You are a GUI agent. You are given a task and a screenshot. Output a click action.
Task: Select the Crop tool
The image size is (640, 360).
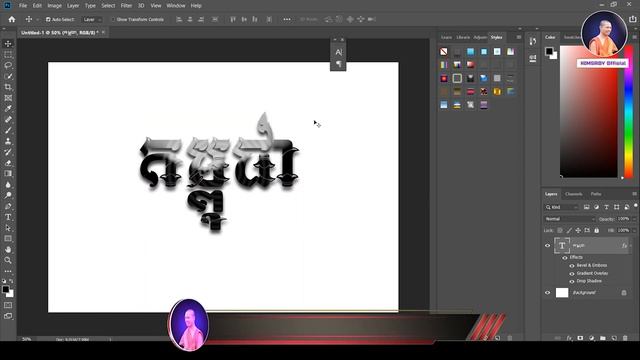coord(8,87)
